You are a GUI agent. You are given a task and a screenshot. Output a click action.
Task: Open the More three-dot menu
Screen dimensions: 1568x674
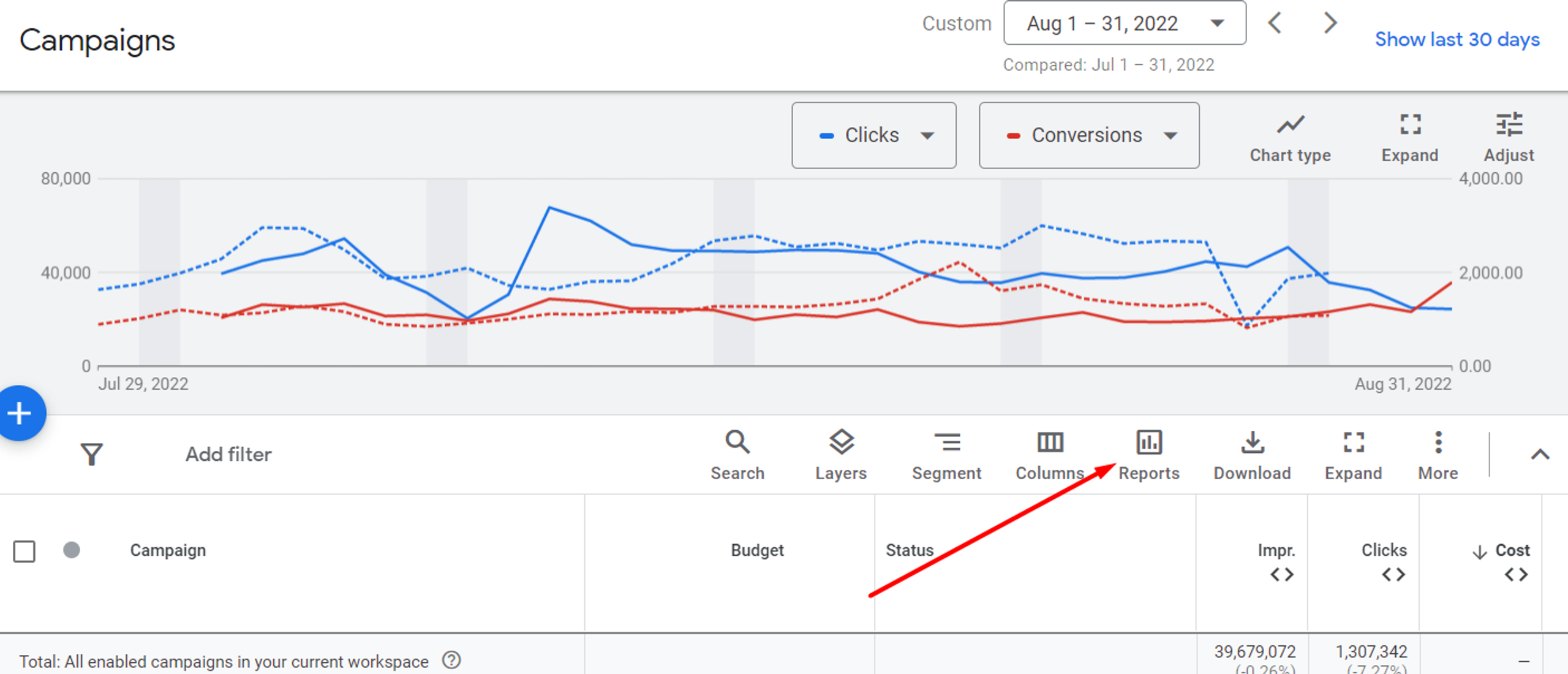(x=1438, y=442)
